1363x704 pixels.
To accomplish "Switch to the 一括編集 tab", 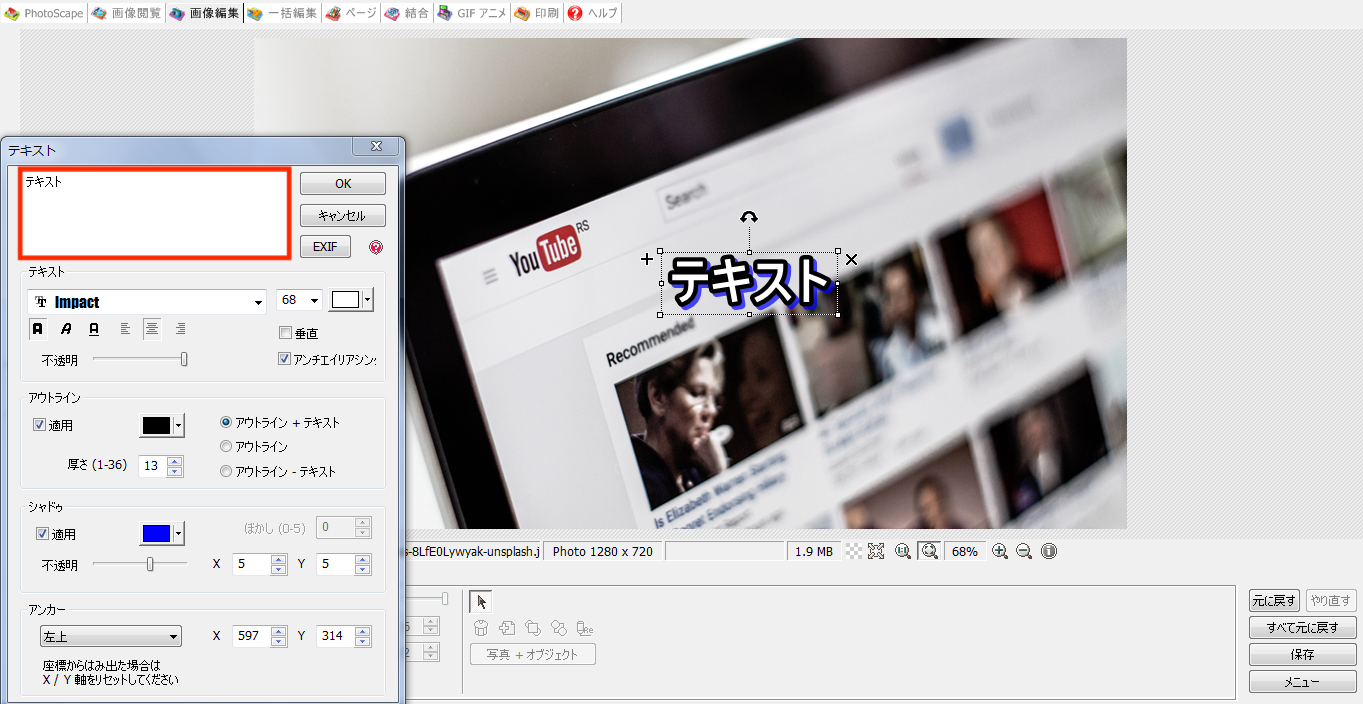I will 283,13.
